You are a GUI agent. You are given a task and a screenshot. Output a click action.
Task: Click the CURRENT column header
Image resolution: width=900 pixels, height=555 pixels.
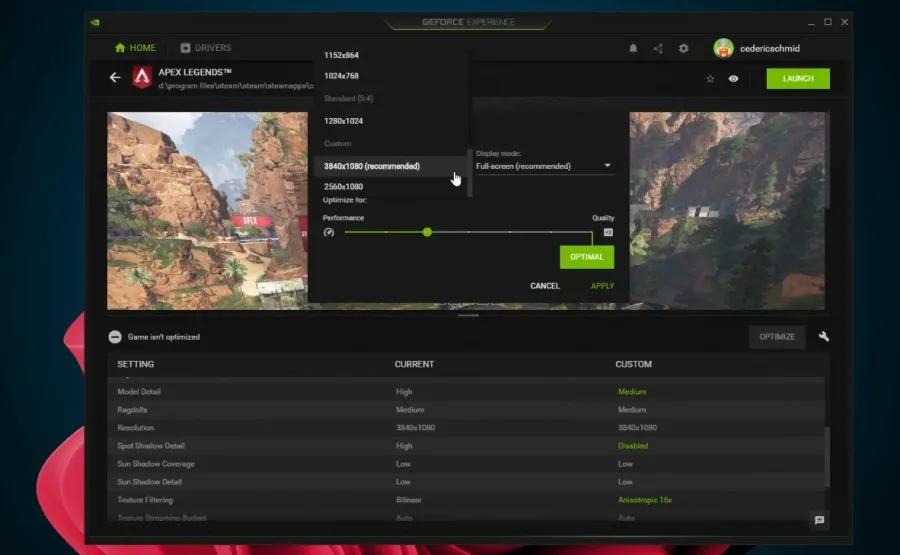pos(414,364)
